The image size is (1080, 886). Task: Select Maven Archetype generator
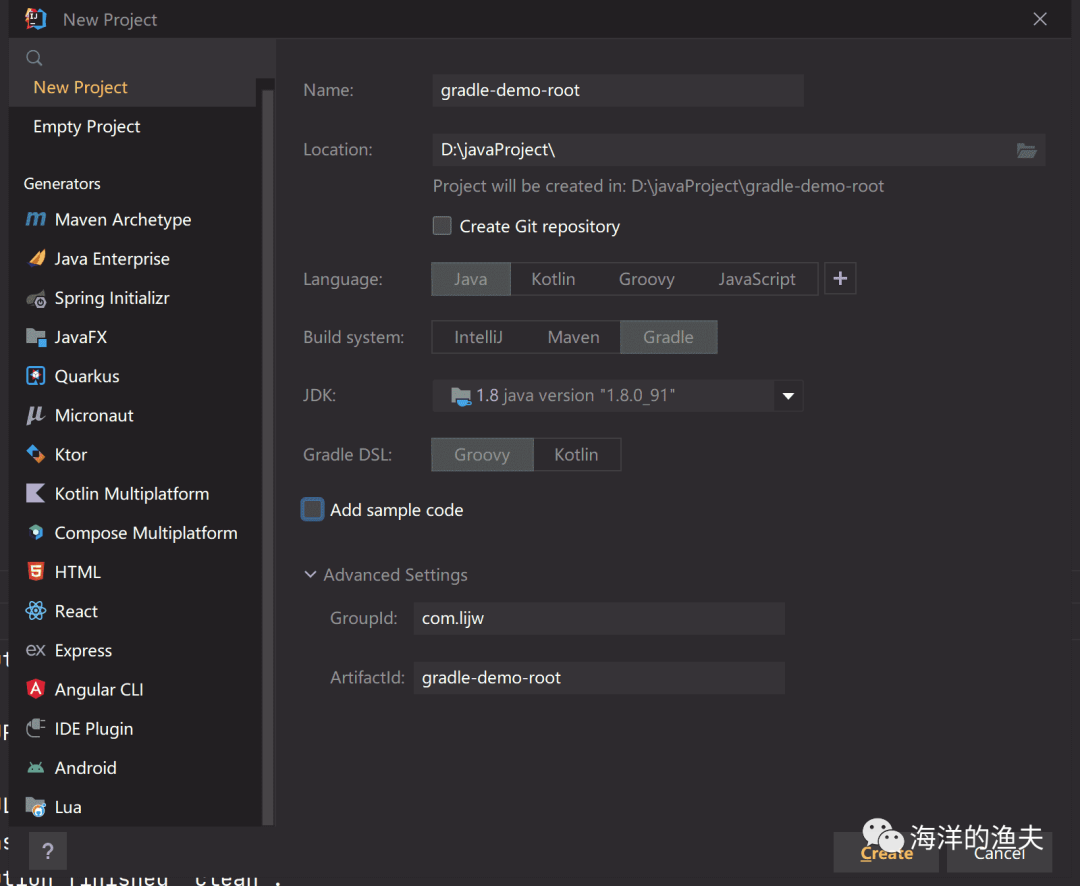(x=136, y=220)
